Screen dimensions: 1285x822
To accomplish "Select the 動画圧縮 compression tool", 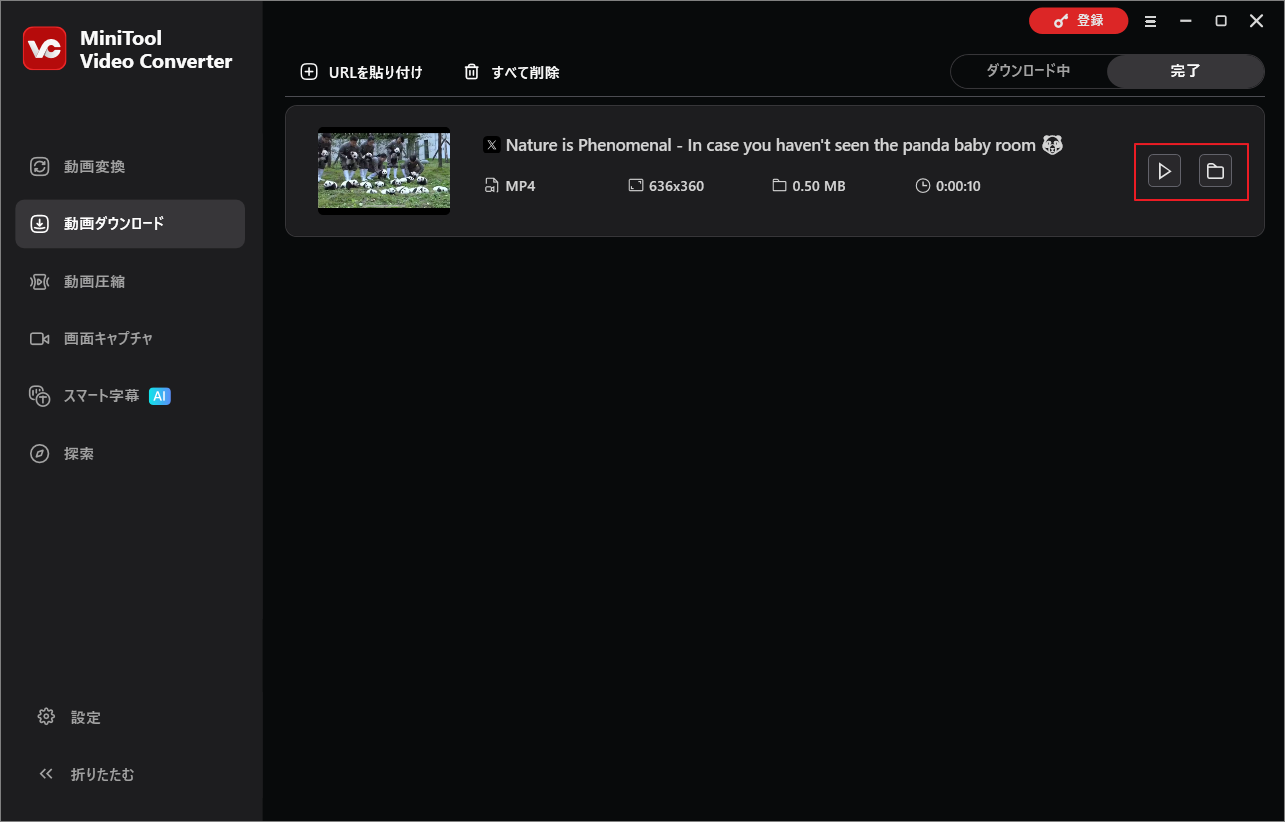I will click(x=39, y=281).
